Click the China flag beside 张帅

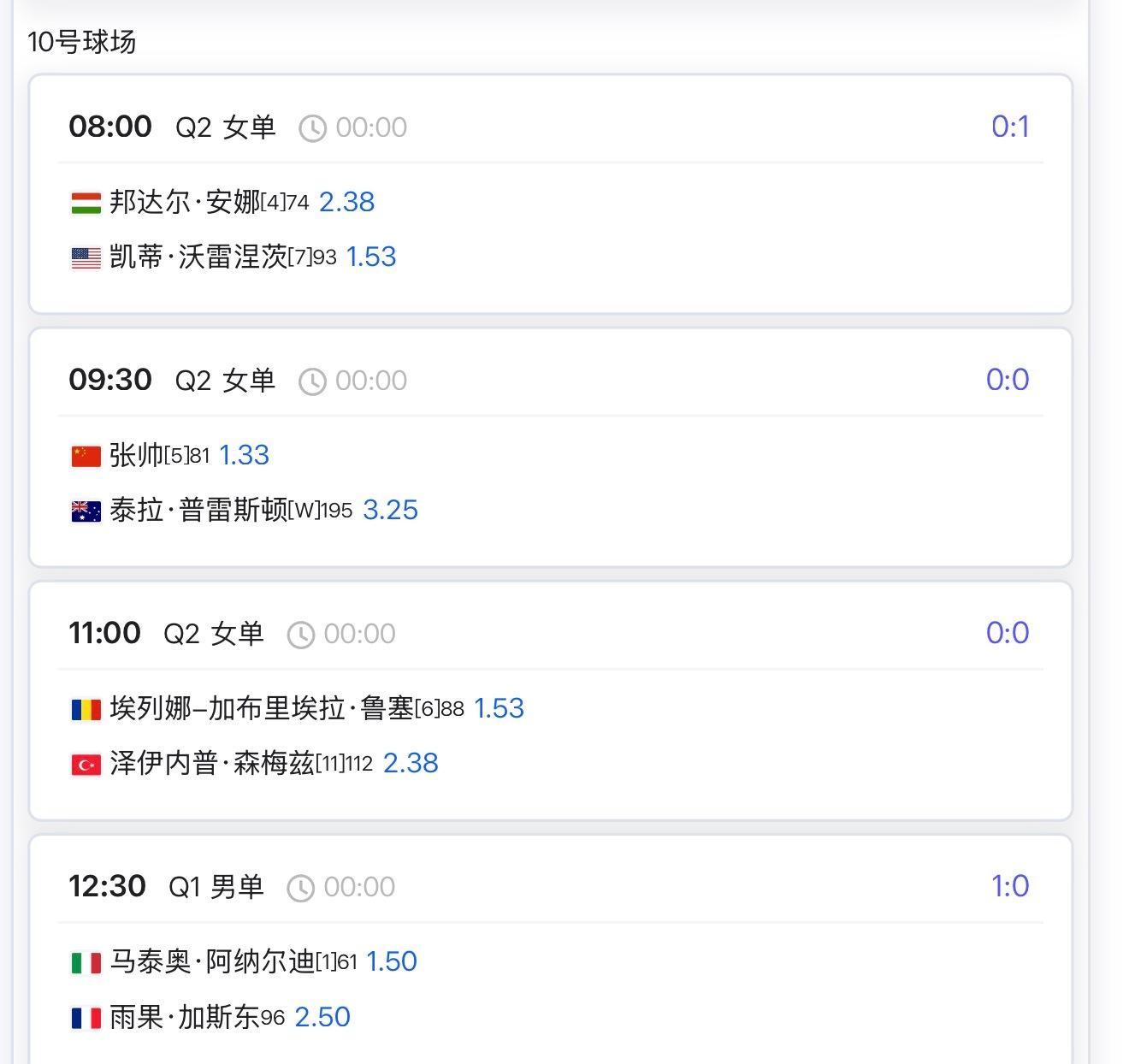86,456
